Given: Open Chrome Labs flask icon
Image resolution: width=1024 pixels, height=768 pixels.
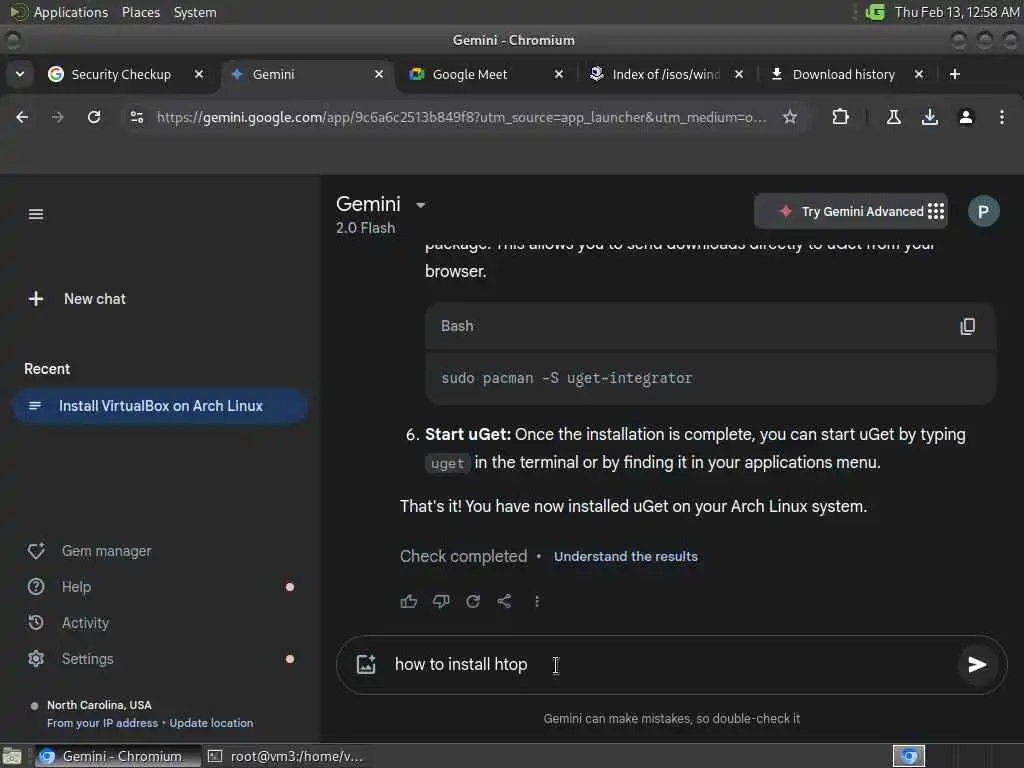Looking at the screenshot, I should pyautogui.click(x=893, y=117).
